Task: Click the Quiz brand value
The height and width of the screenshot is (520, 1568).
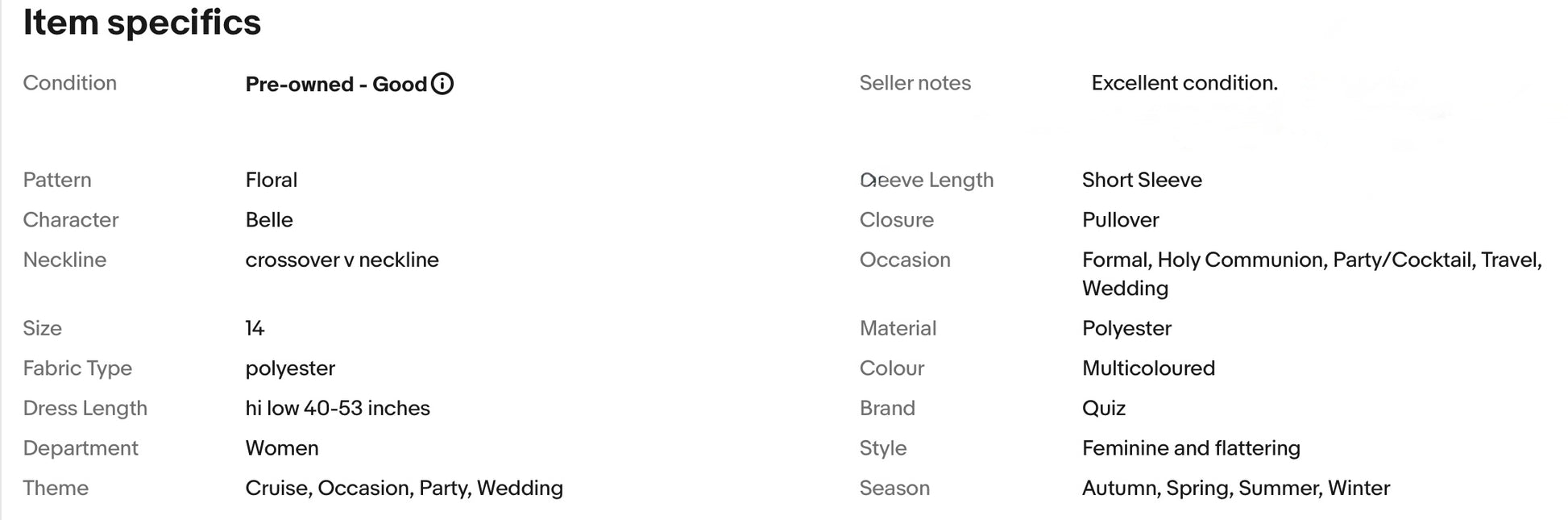Action: pyautogui.click(x=1104, y=408)
